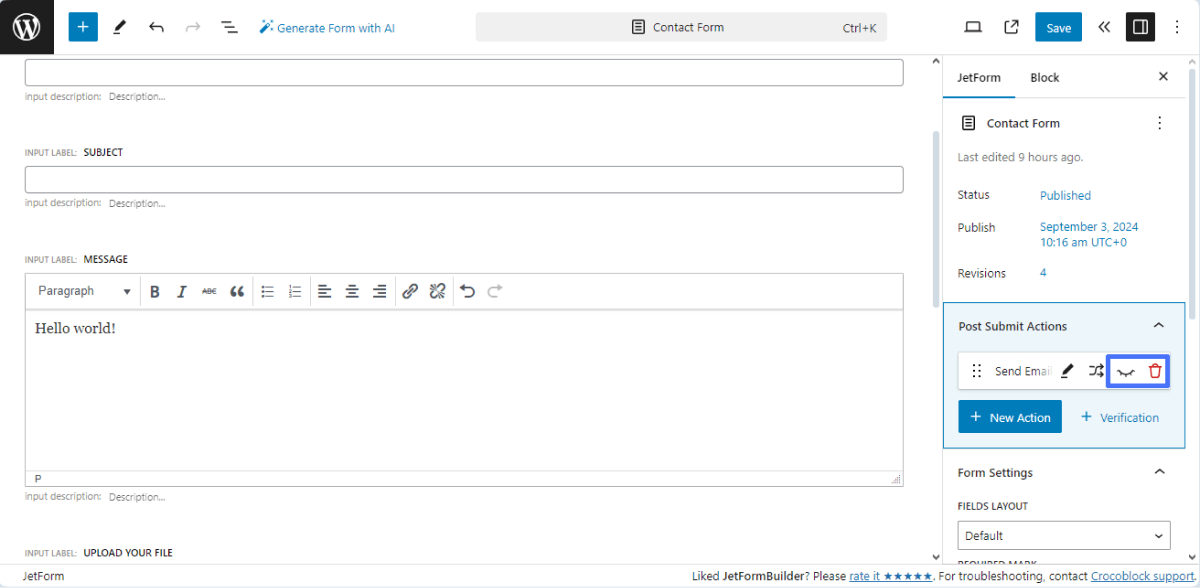1200x588 pixels.
Task: Create numbered list in message editor
Action: point(295,291)
